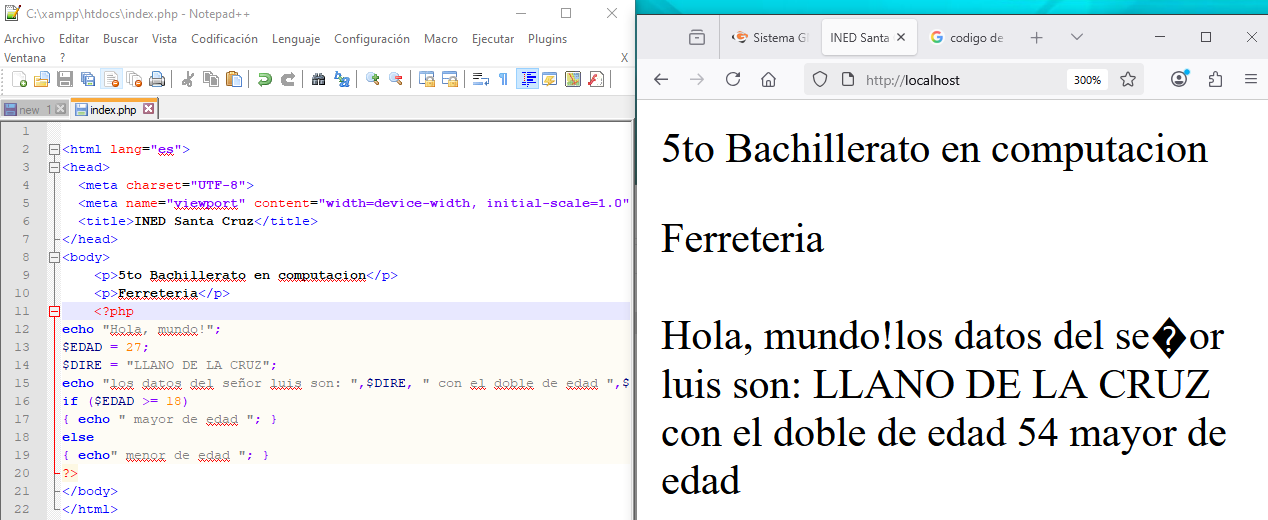Open the Function List icon
This screenshot has height=520, width=1268.
596,79
